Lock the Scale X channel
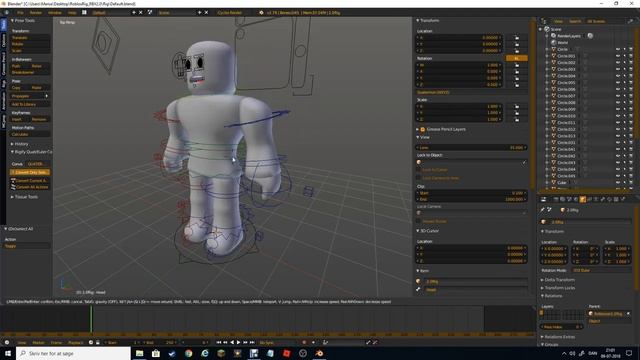 pos(517,107)
